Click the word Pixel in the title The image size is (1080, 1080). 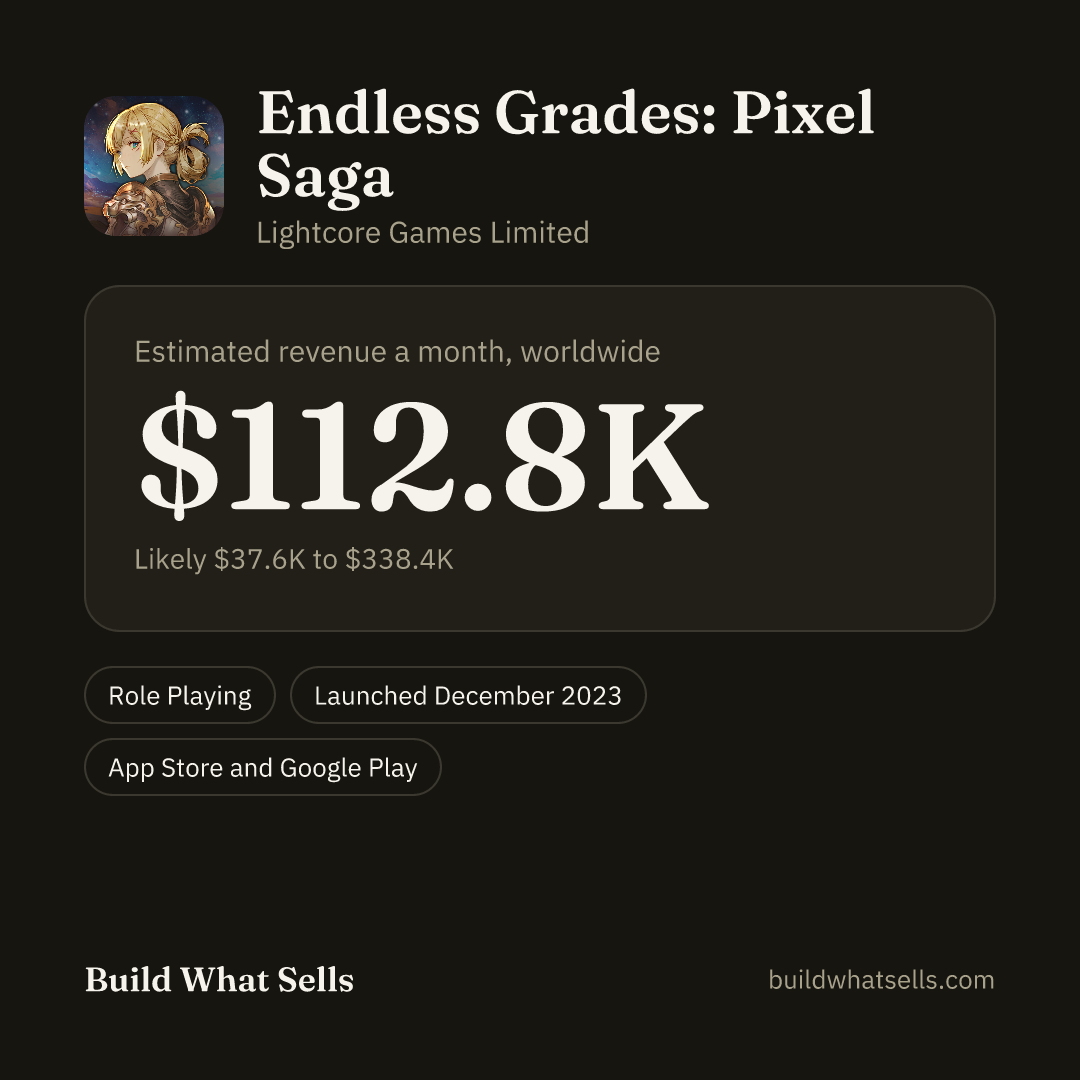click(x=803, y=112)
